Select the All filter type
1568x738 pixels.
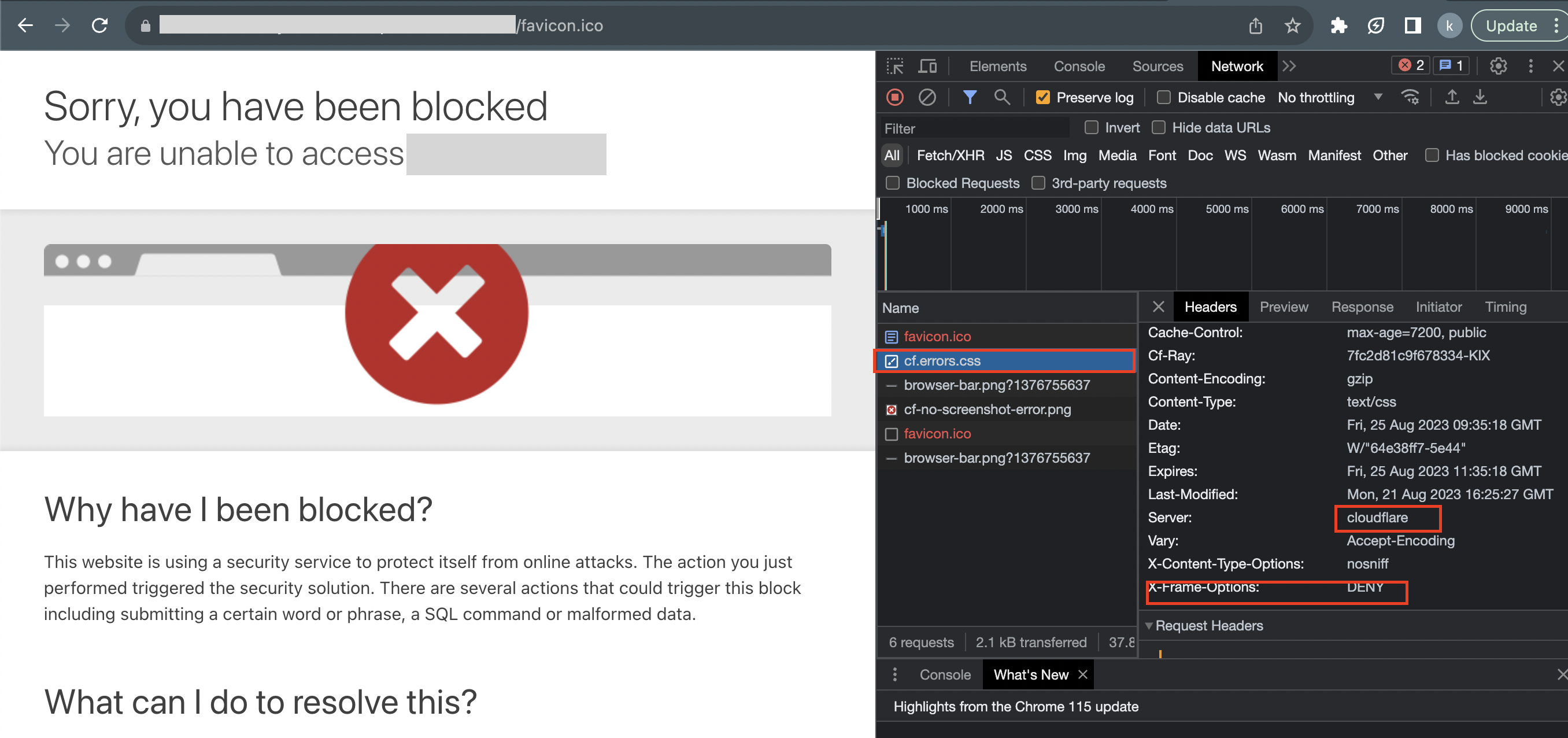[892, 155]
